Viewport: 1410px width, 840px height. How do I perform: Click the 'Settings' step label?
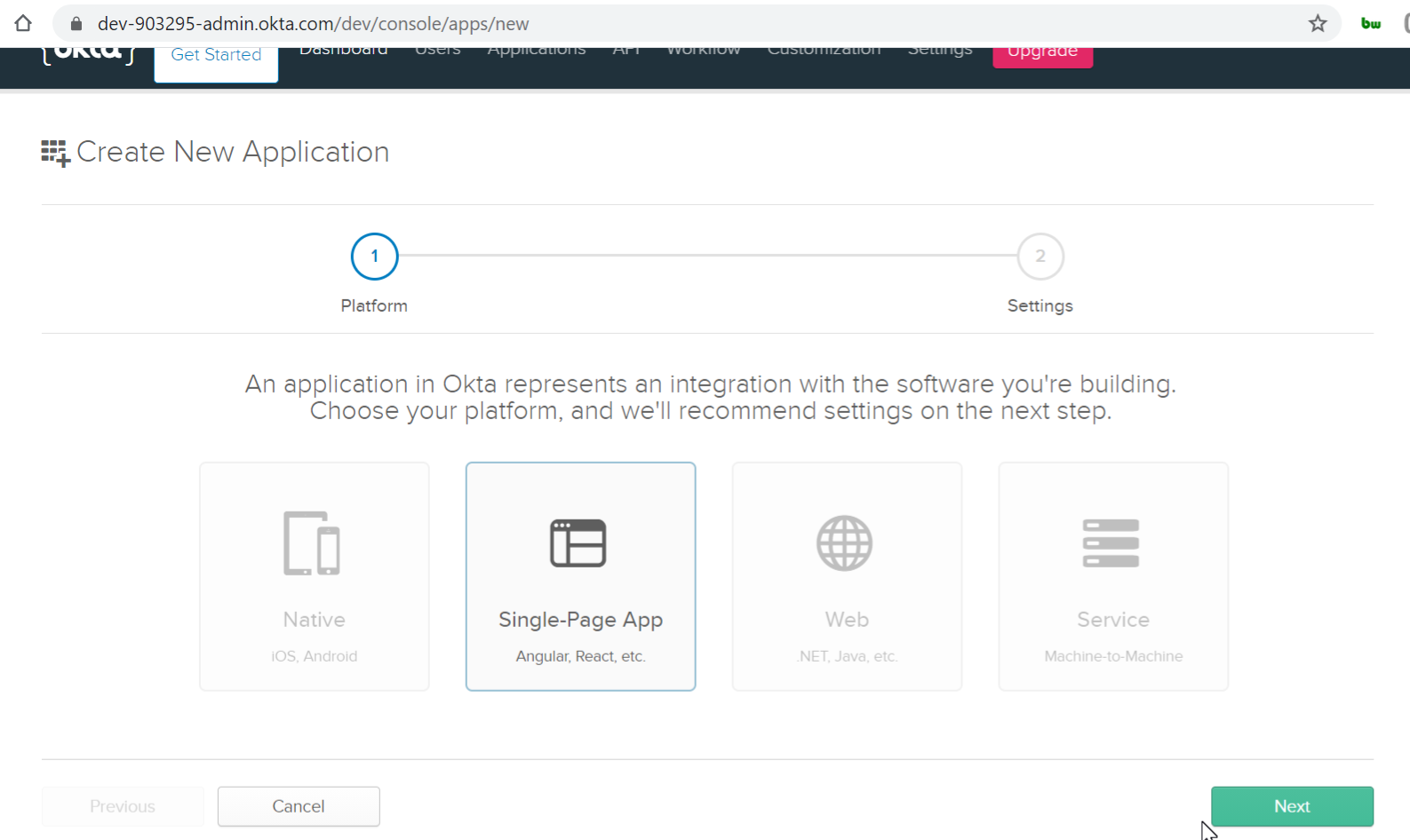[1040, 306]
